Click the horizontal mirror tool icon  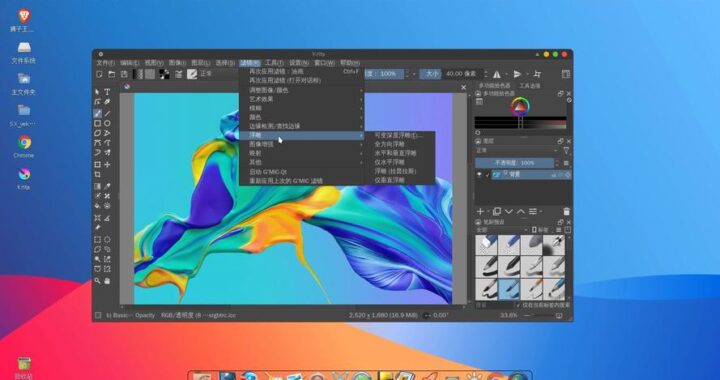click(497, 74)
